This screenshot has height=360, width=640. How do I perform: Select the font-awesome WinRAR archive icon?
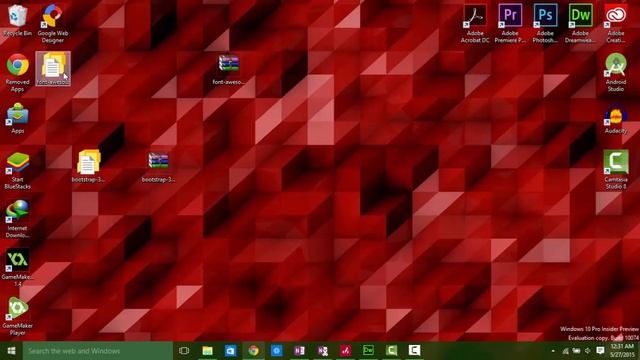point(229,69)
